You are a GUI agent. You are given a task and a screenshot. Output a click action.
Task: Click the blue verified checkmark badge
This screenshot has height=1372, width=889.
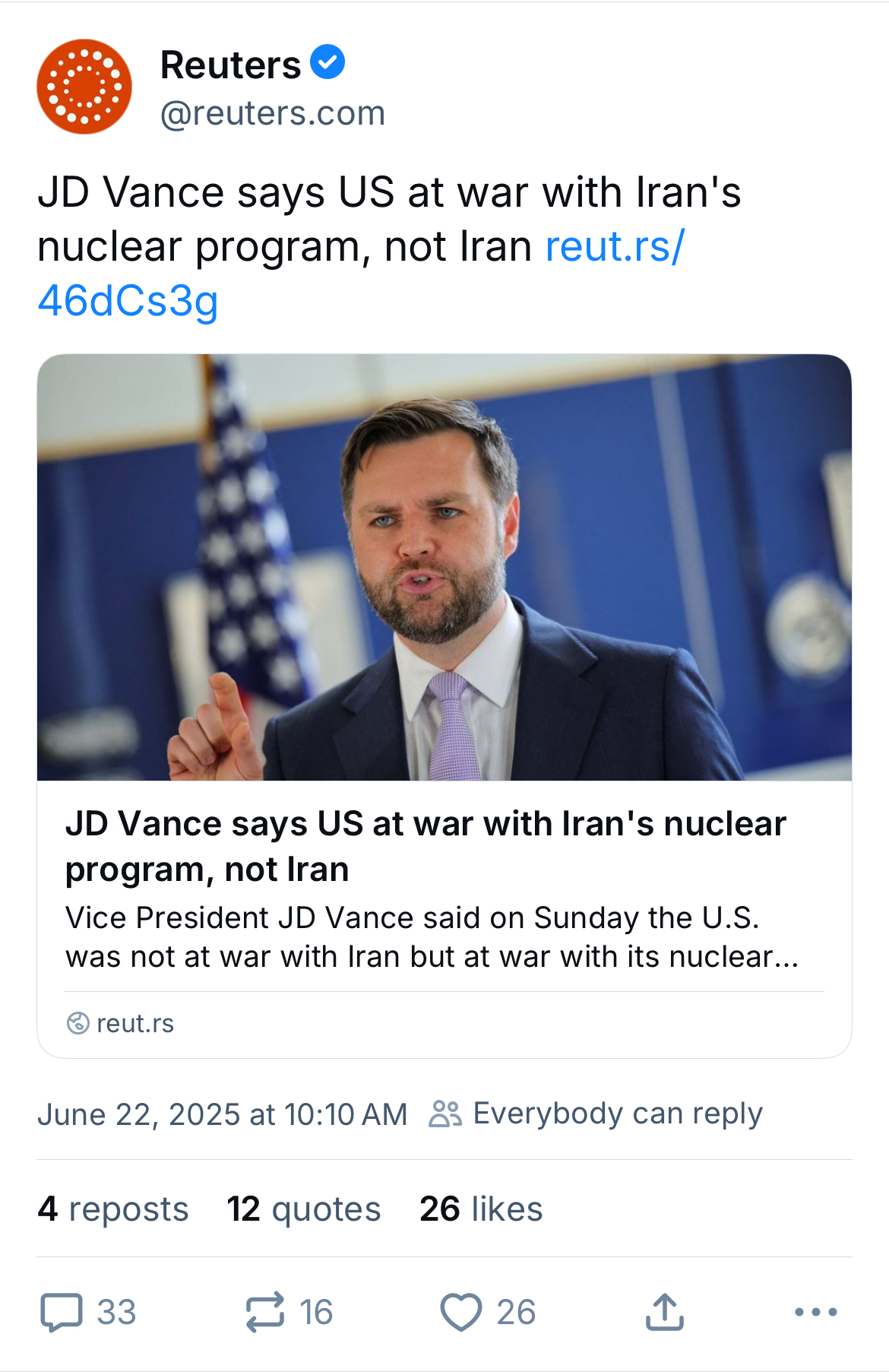pyautogui.click(x=327, y=62)
